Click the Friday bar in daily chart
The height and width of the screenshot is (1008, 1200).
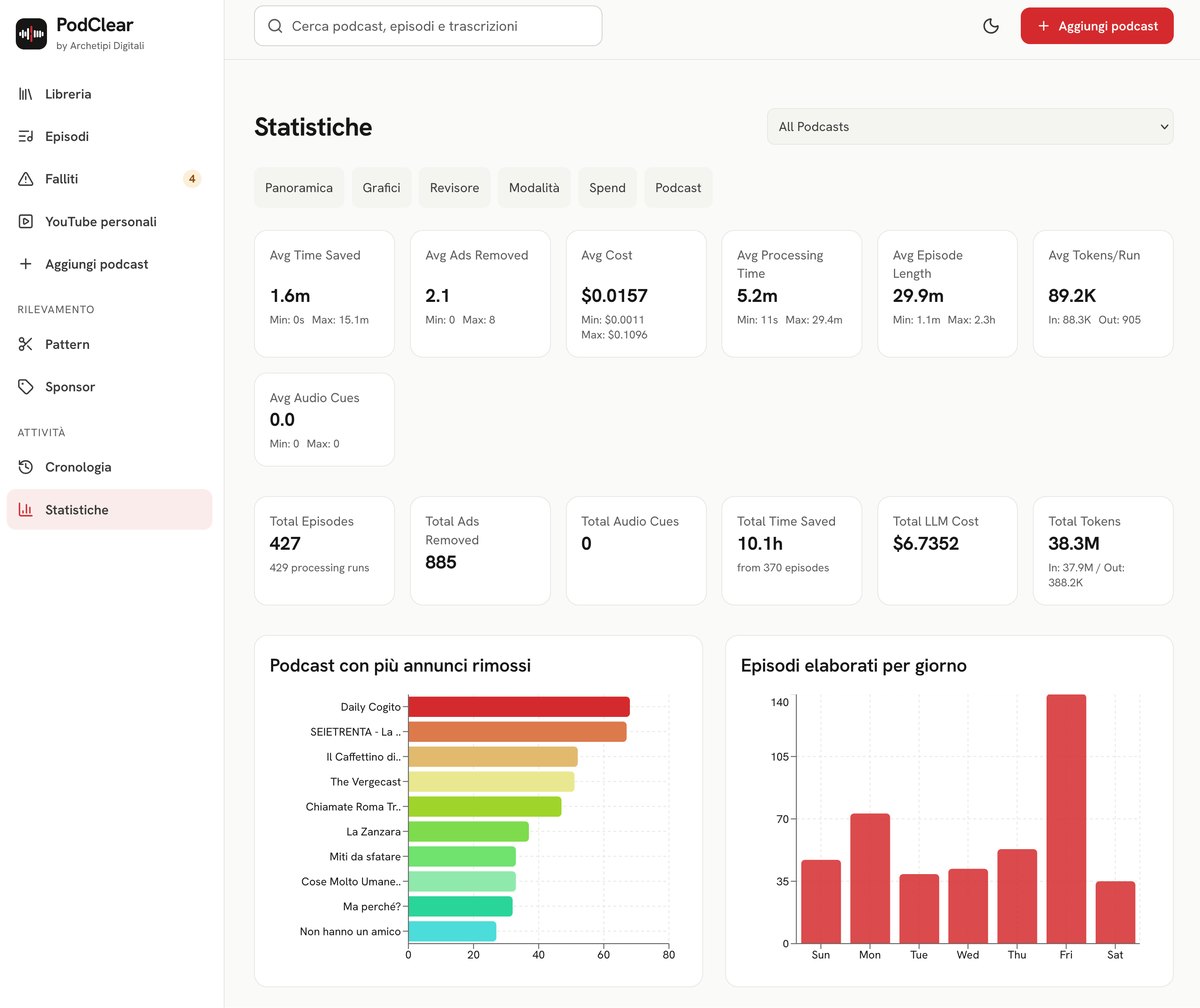[1066, 819]
